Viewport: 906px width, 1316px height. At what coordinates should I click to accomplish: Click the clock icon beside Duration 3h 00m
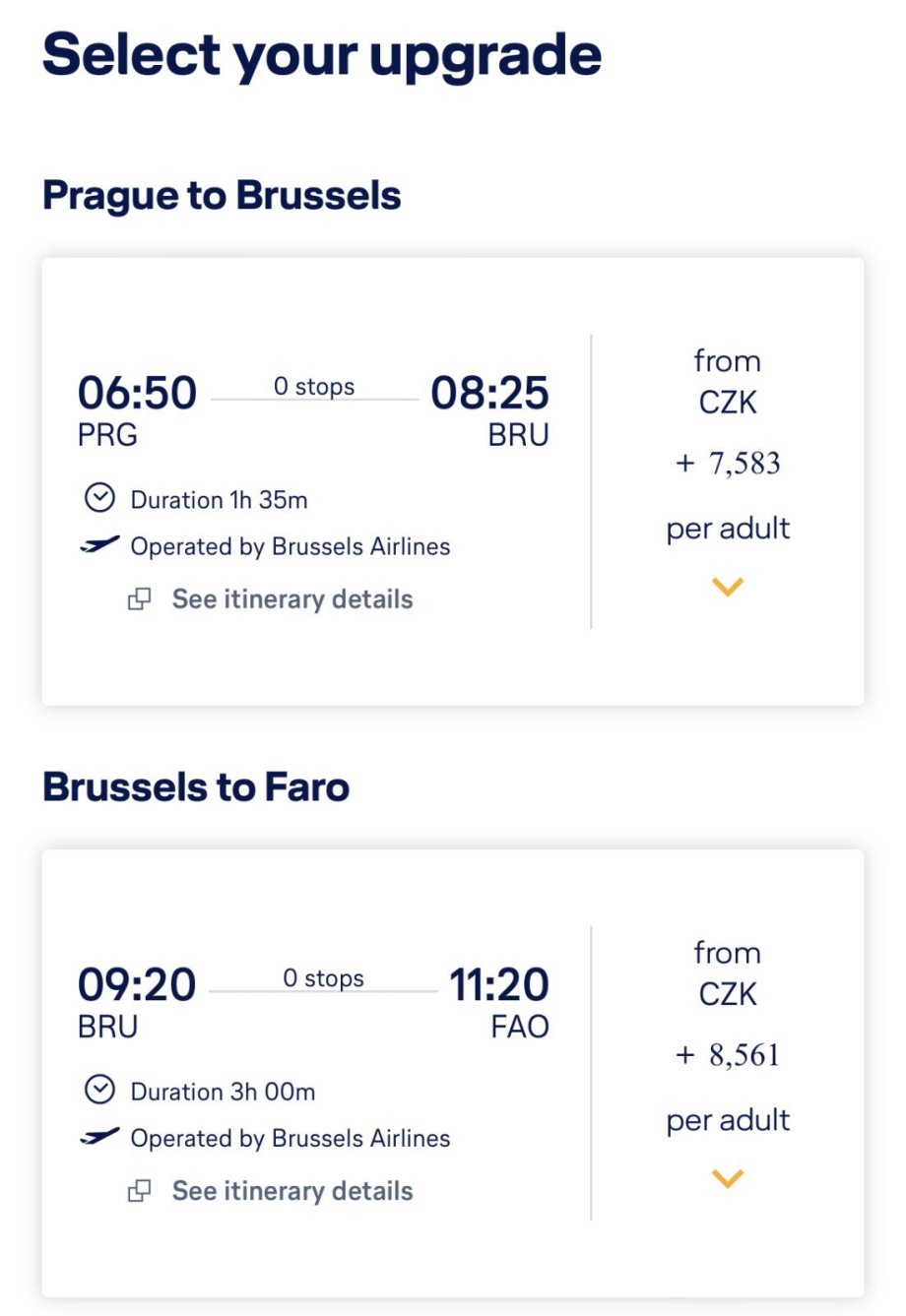pyautogui.click(x=99, y=1090)
